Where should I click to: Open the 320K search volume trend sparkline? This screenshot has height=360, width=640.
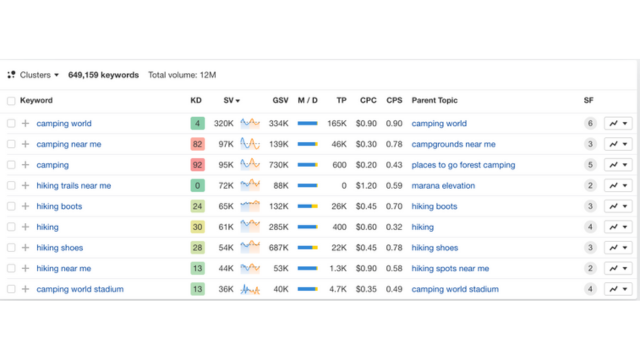point(250,123)
